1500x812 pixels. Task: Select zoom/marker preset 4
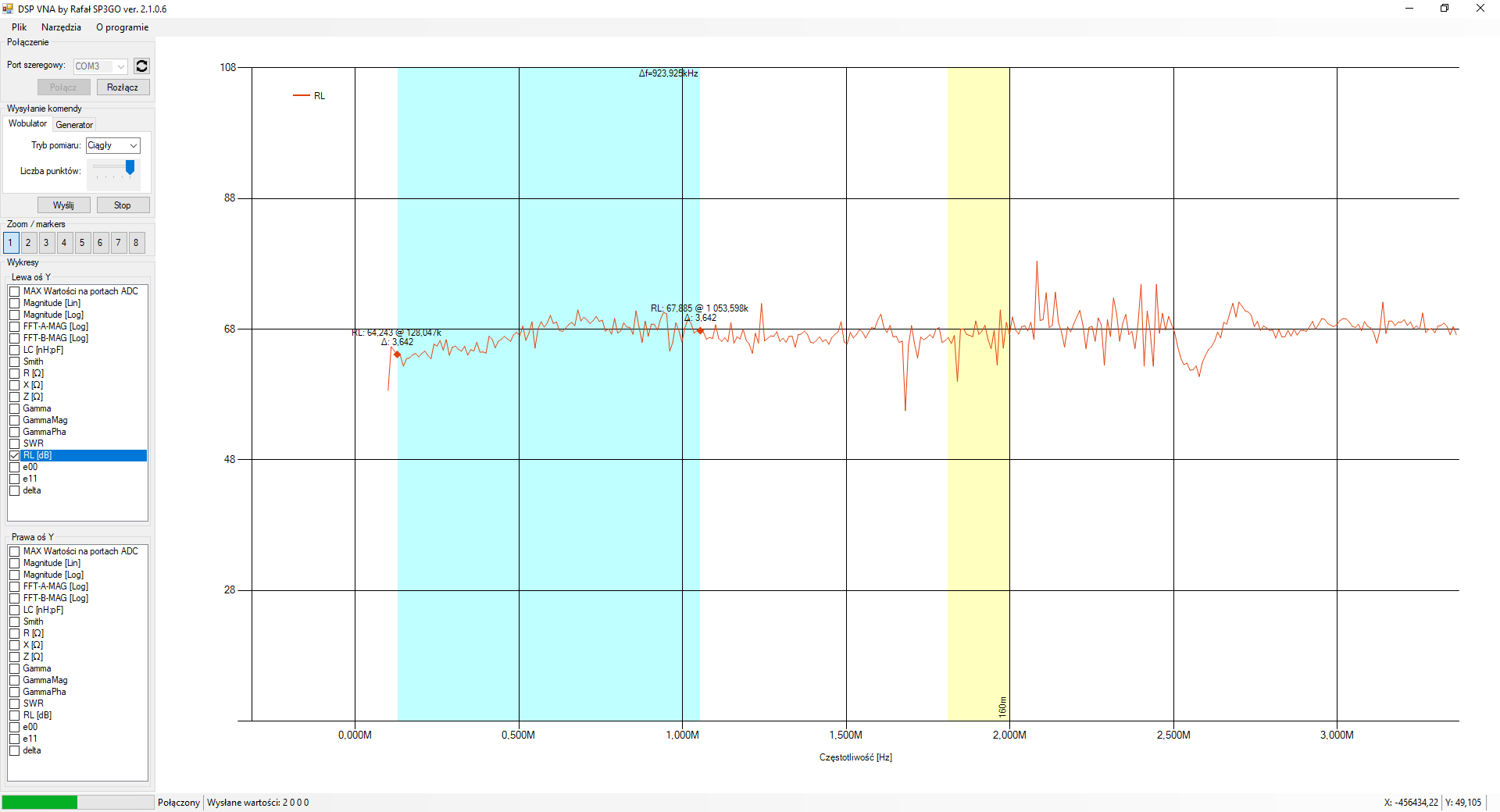(64, 243)
